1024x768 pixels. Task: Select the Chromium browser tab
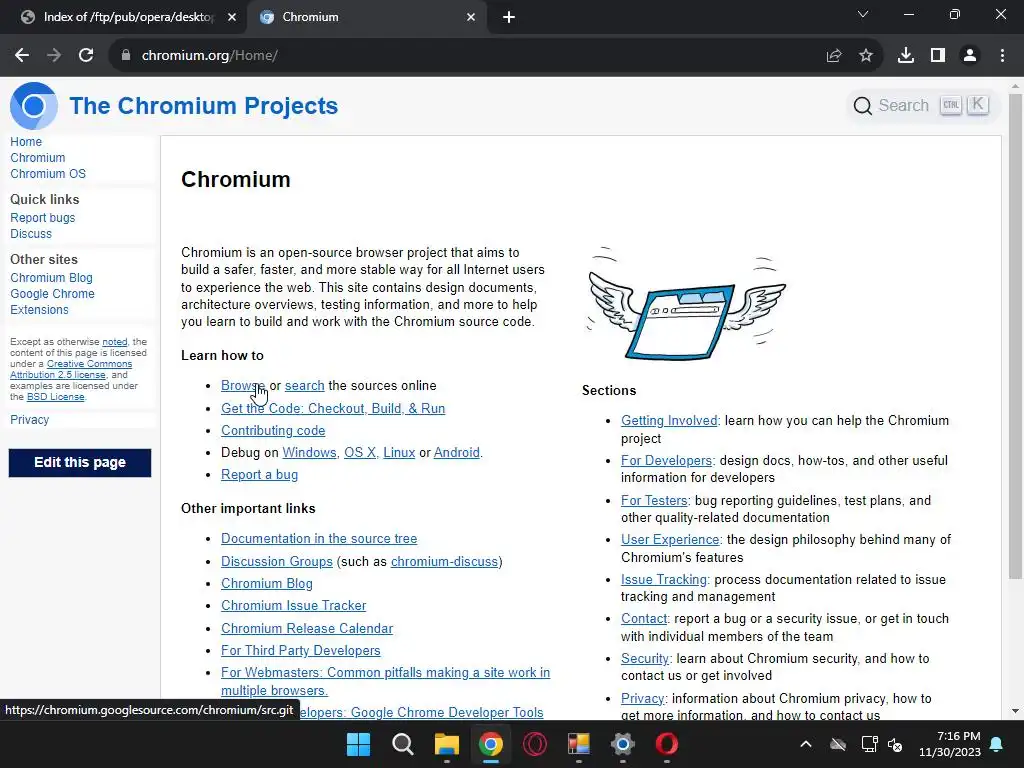(x=366, y=17)
